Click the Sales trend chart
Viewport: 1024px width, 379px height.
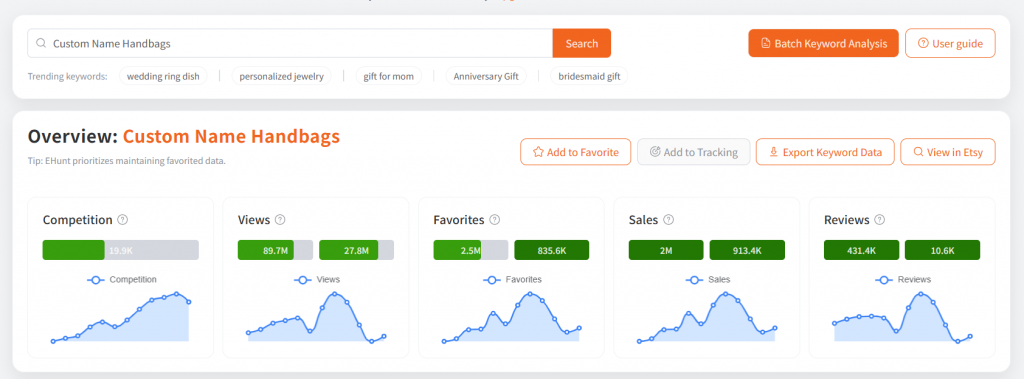click(x=707, y=318)
